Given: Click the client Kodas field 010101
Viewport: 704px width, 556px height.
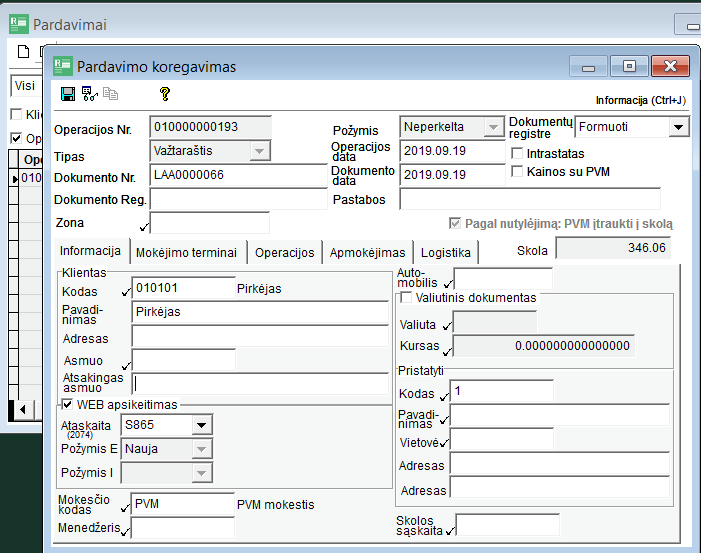Looking at the screenshot, I should click(x=183, y=288).
